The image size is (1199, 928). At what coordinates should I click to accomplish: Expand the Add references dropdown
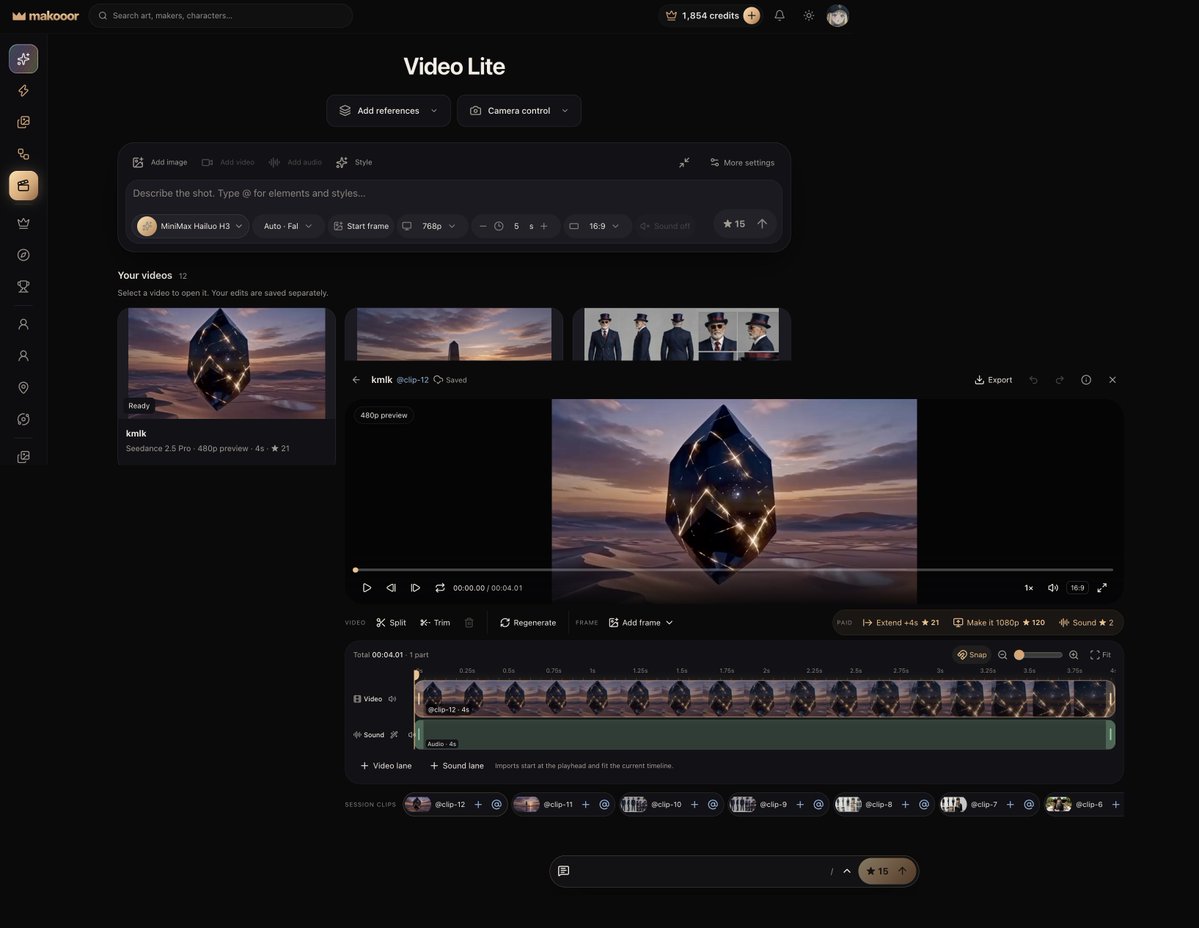[388, 111]
